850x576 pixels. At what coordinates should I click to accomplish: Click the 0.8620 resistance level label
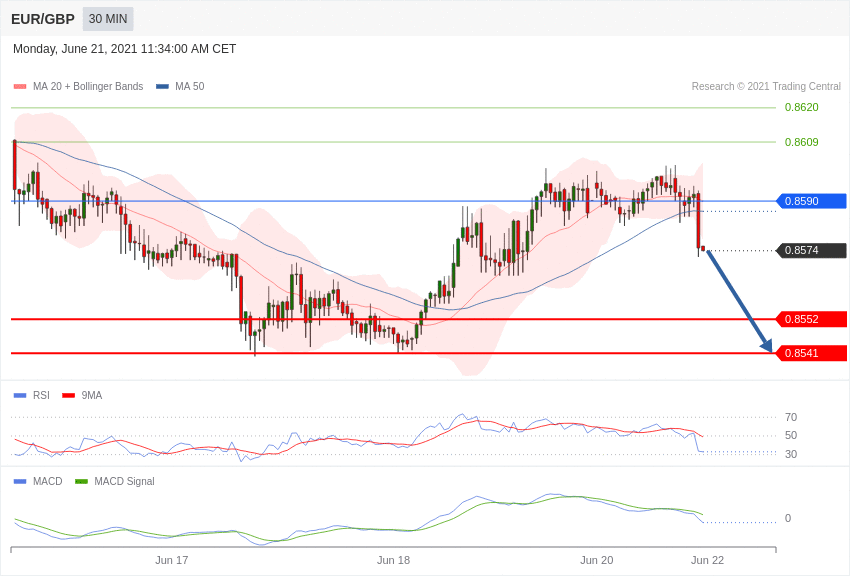[802, 107]
